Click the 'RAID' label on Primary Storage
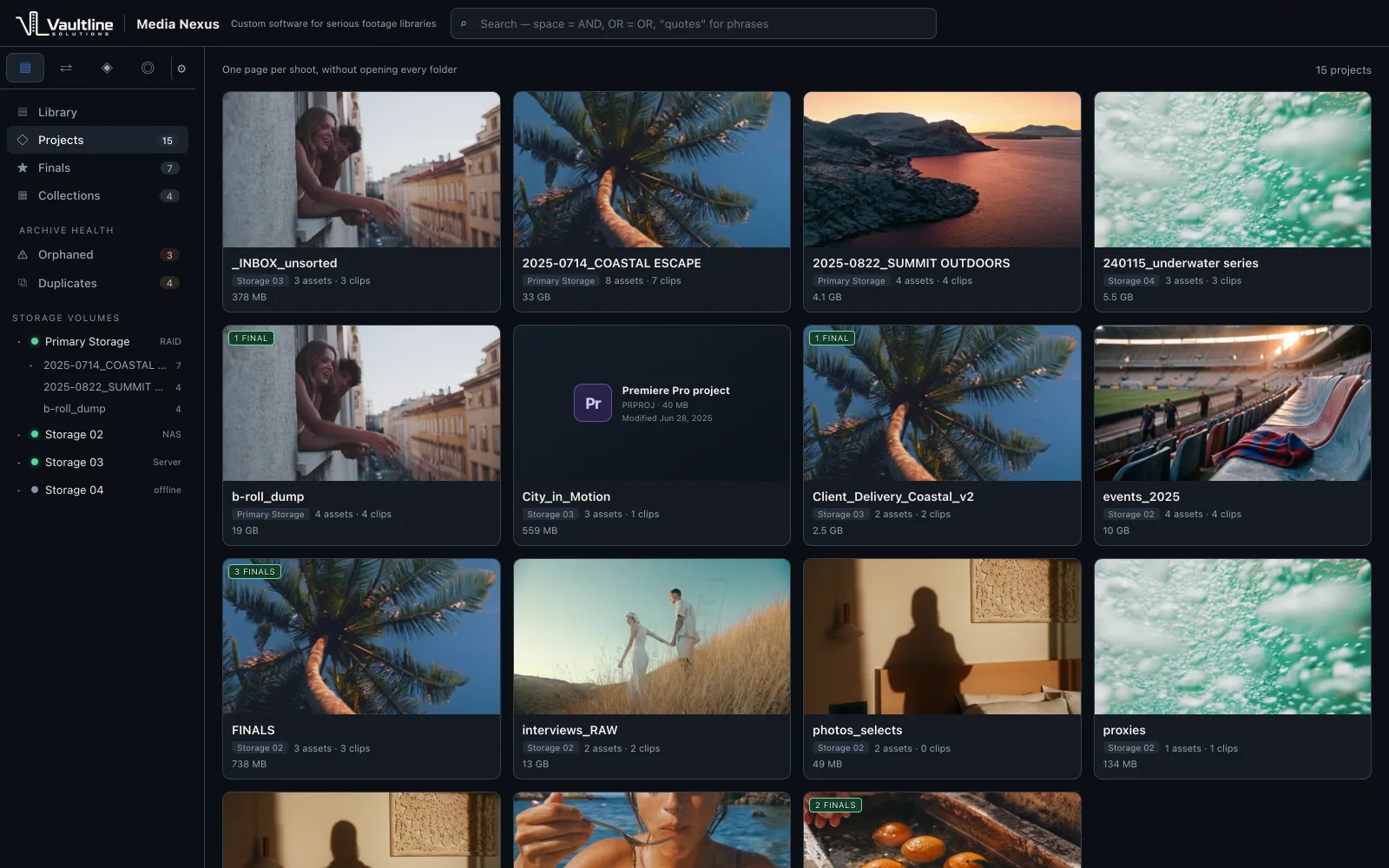 170,342
